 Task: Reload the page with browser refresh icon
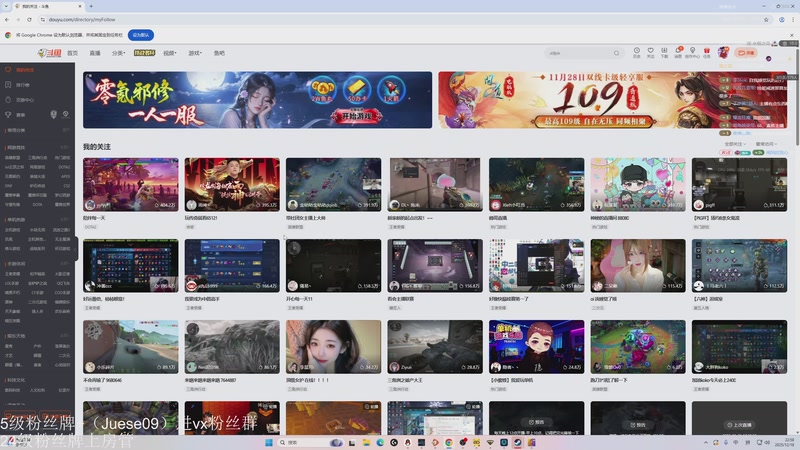[x=29, y=19]
